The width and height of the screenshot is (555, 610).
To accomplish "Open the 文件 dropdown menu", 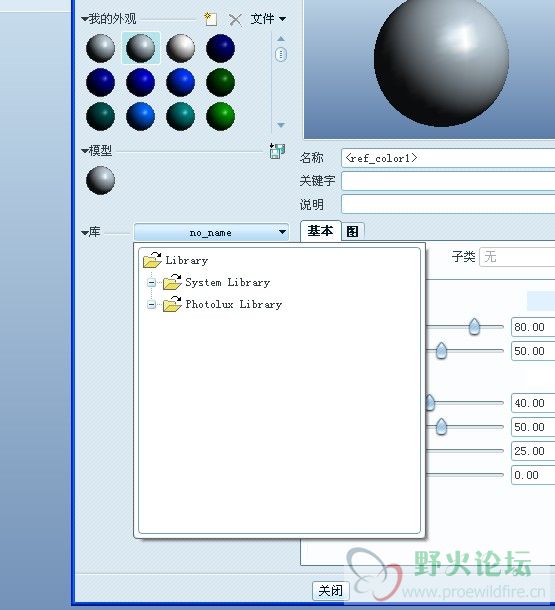I will point(268,19).
